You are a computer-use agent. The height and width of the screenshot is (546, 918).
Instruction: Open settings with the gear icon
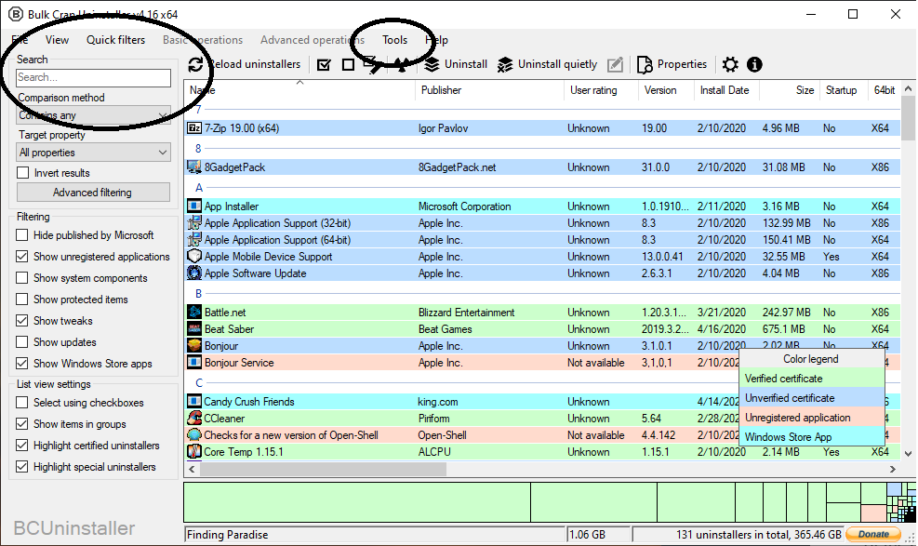pyautogui.click(x=730, y=64)
